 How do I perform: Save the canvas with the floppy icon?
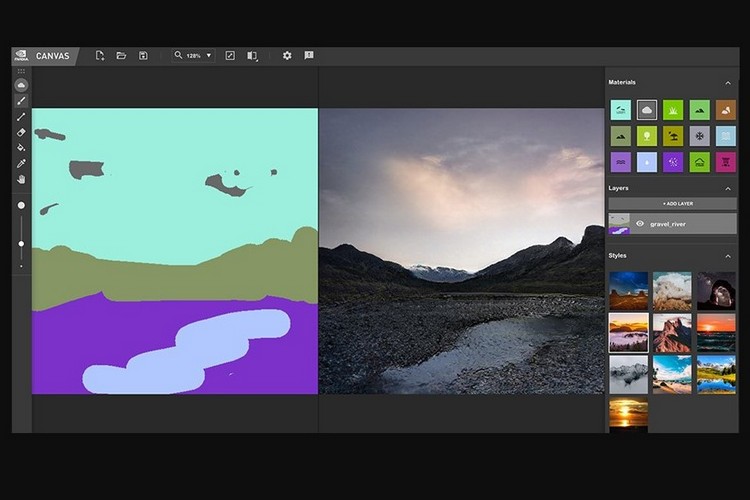click(x=143, y=56)
